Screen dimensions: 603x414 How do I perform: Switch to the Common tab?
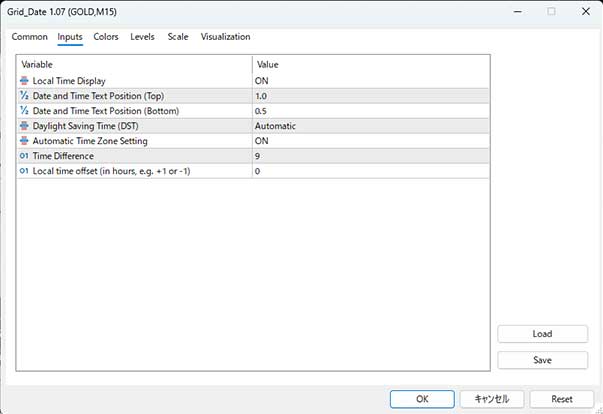30,37
